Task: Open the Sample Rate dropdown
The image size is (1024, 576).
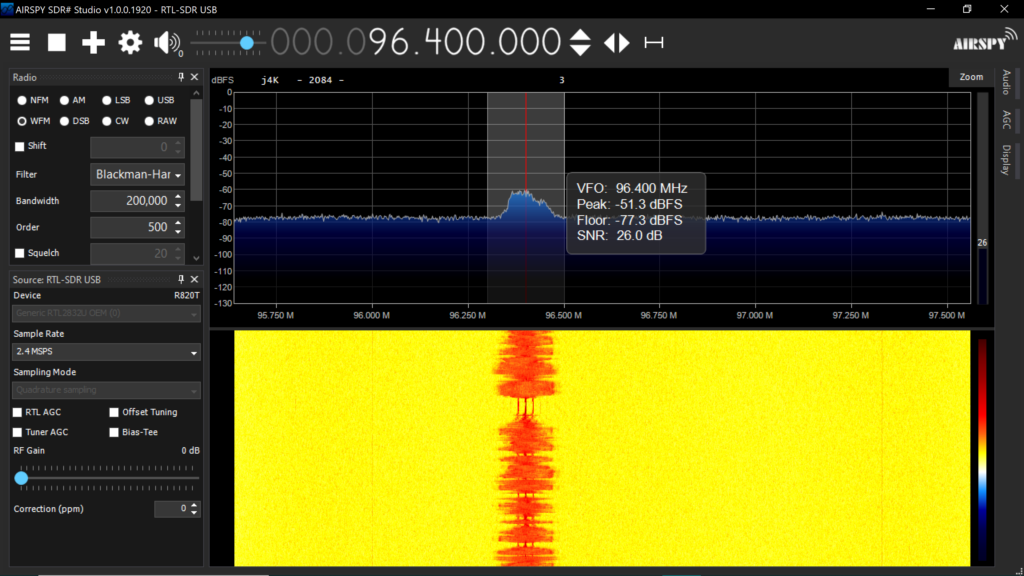Action: [106, 352]
